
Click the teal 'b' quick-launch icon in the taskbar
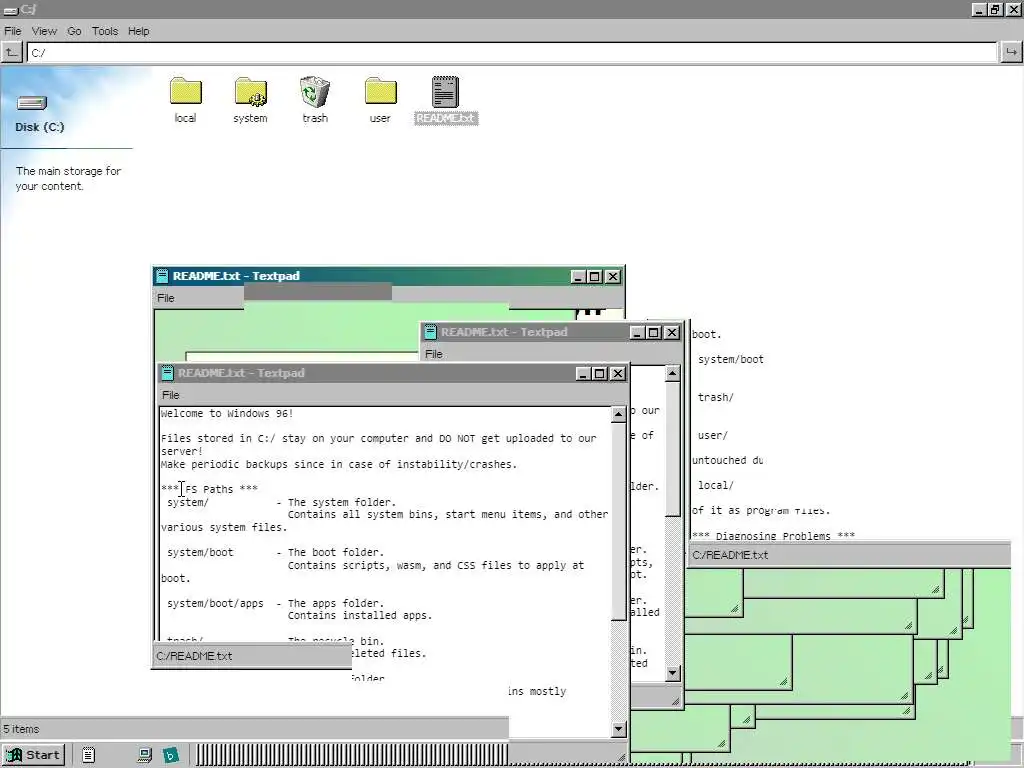click(170, 755)
